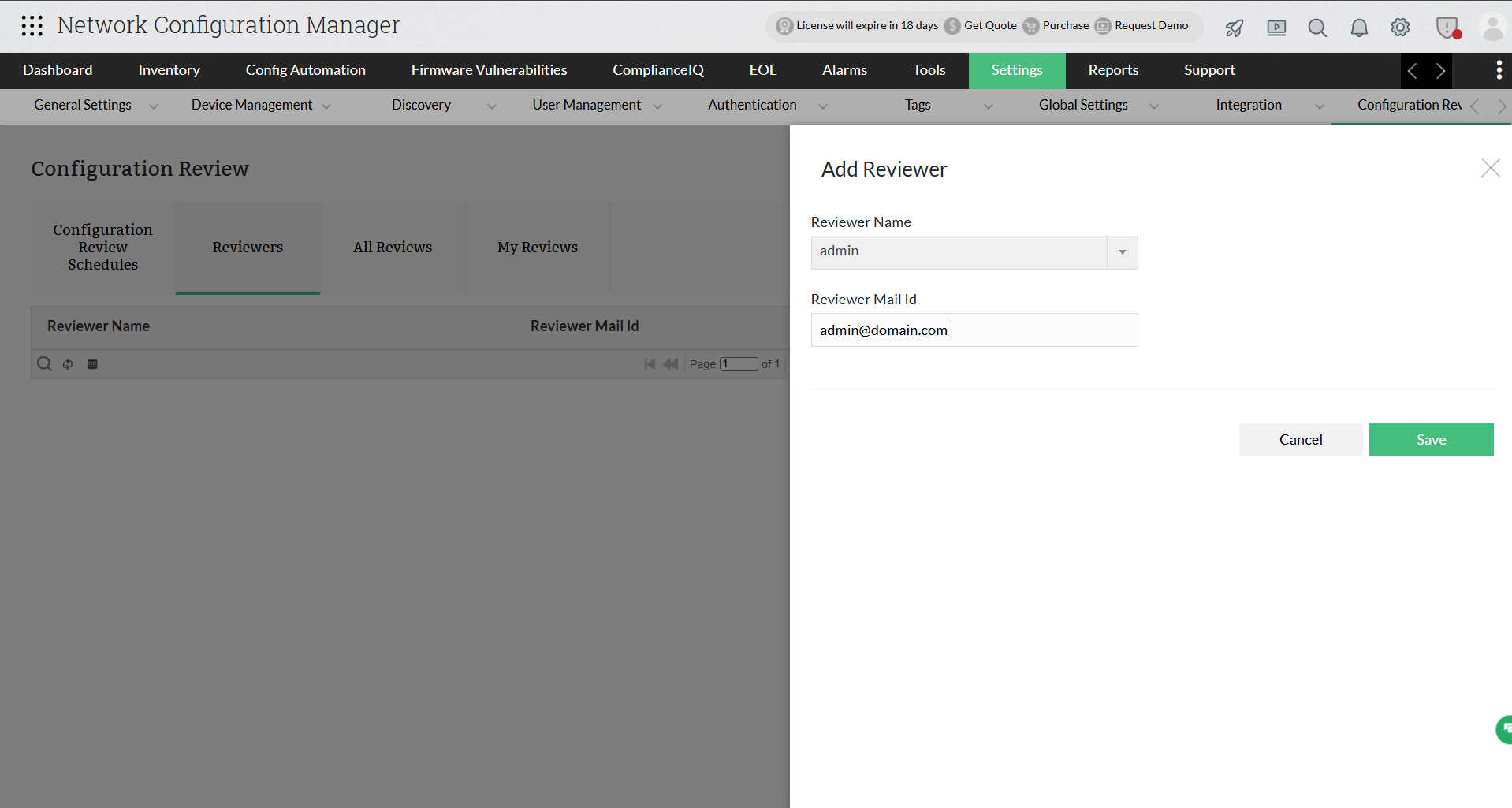This screenshot has height=808, width=1512.
Task: Open the Inventory menu
Action: [169, 71]
